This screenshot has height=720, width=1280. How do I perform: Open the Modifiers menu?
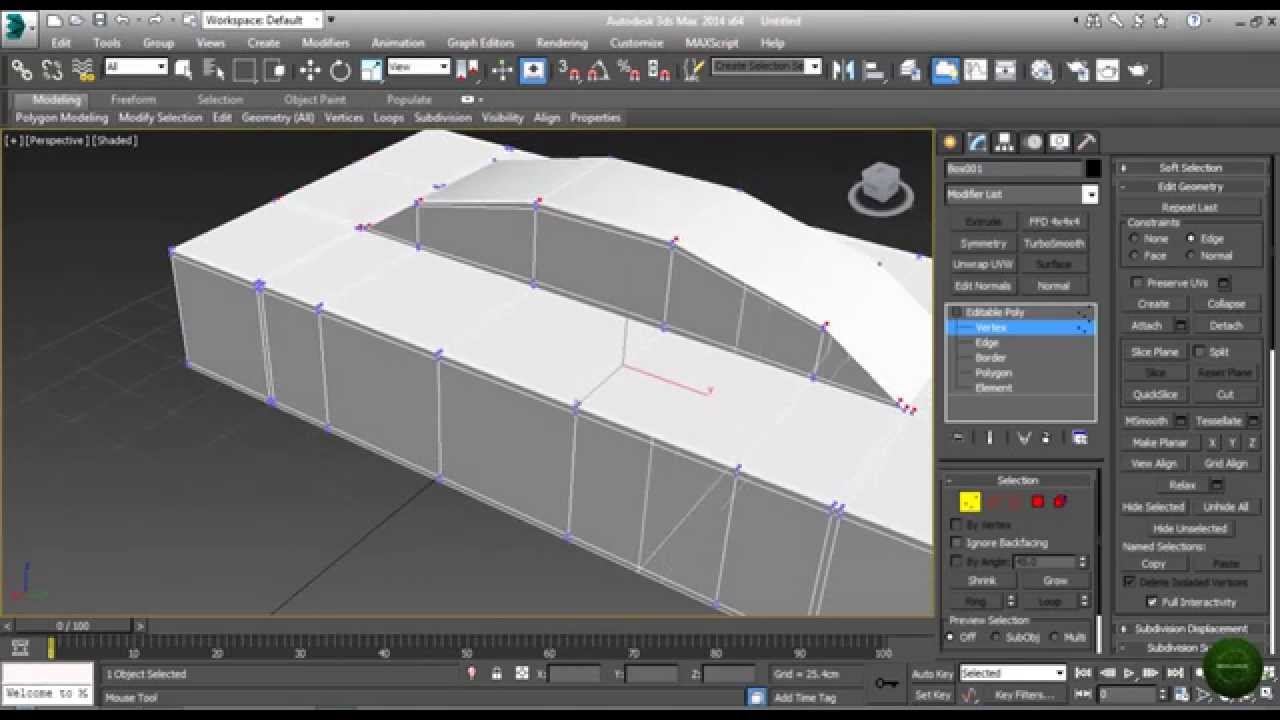326,43
